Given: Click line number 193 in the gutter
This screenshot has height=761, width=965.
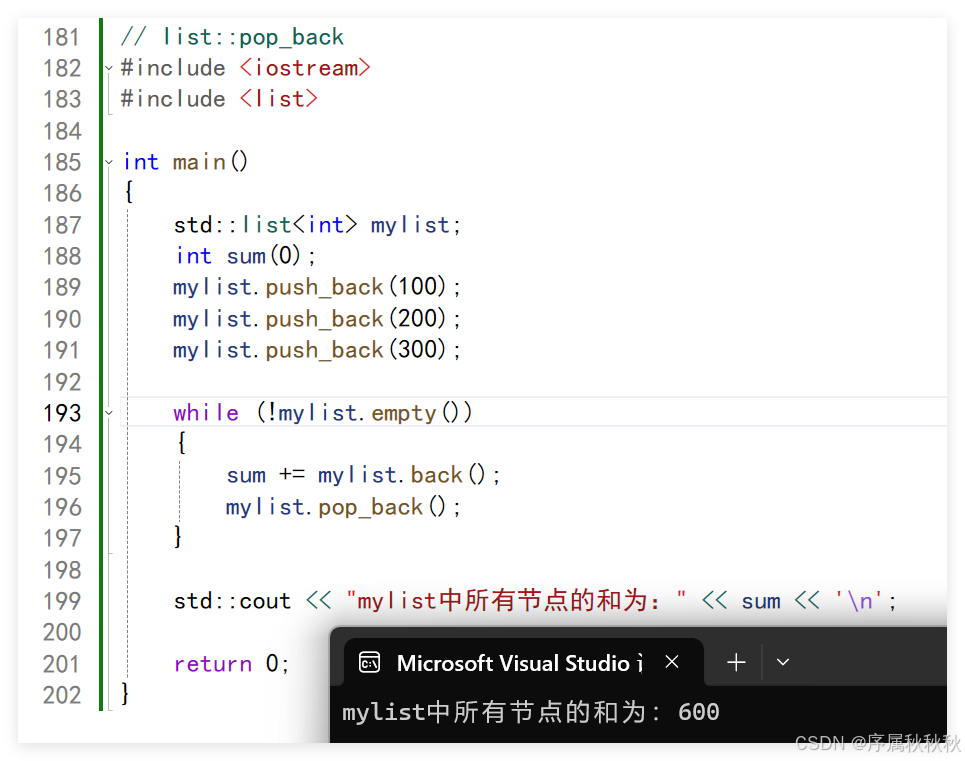Looking at the screenshot, I should click(62, 413).
